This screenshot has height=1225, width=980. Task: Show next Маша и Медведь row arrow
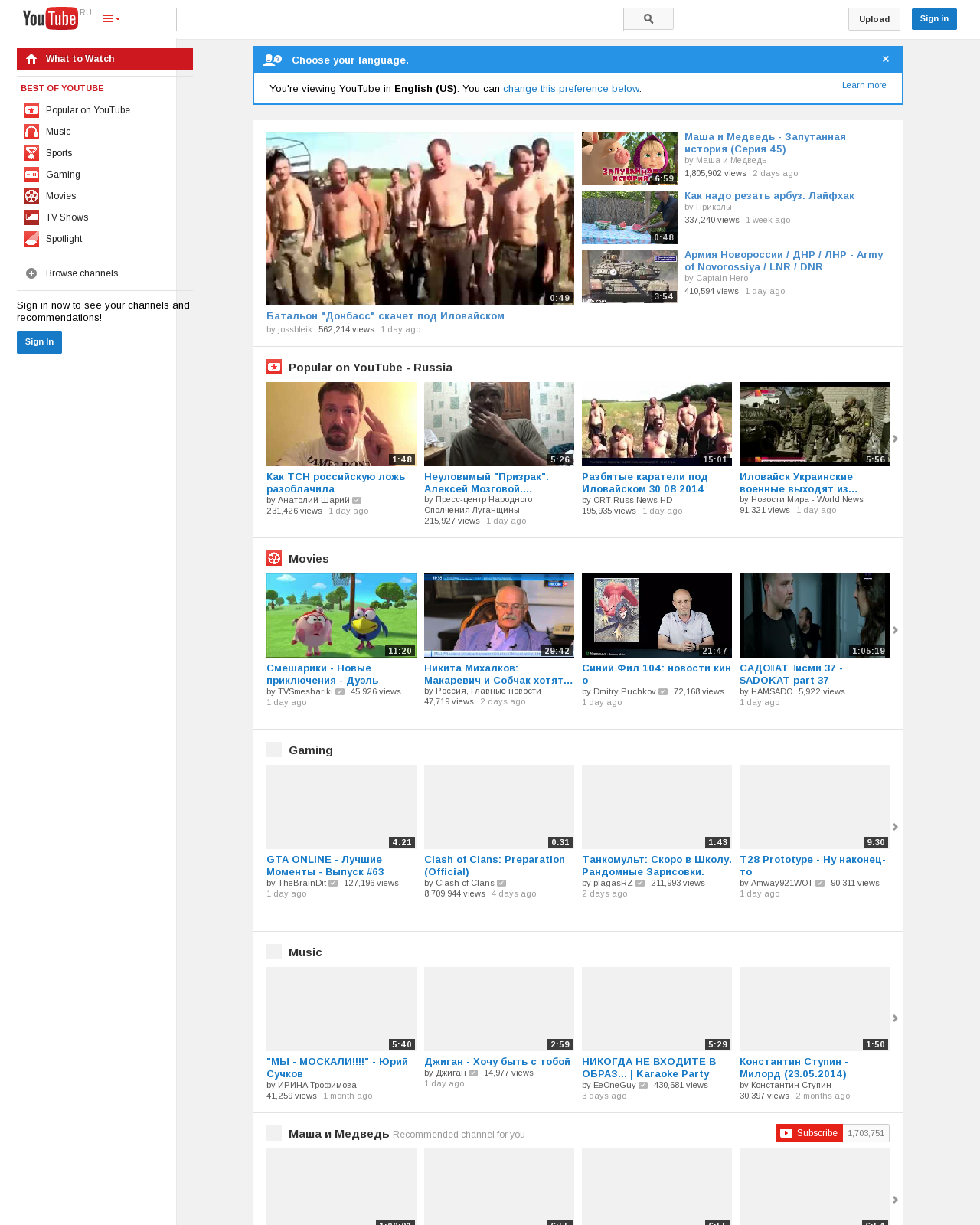click(x=895, y=1200)
